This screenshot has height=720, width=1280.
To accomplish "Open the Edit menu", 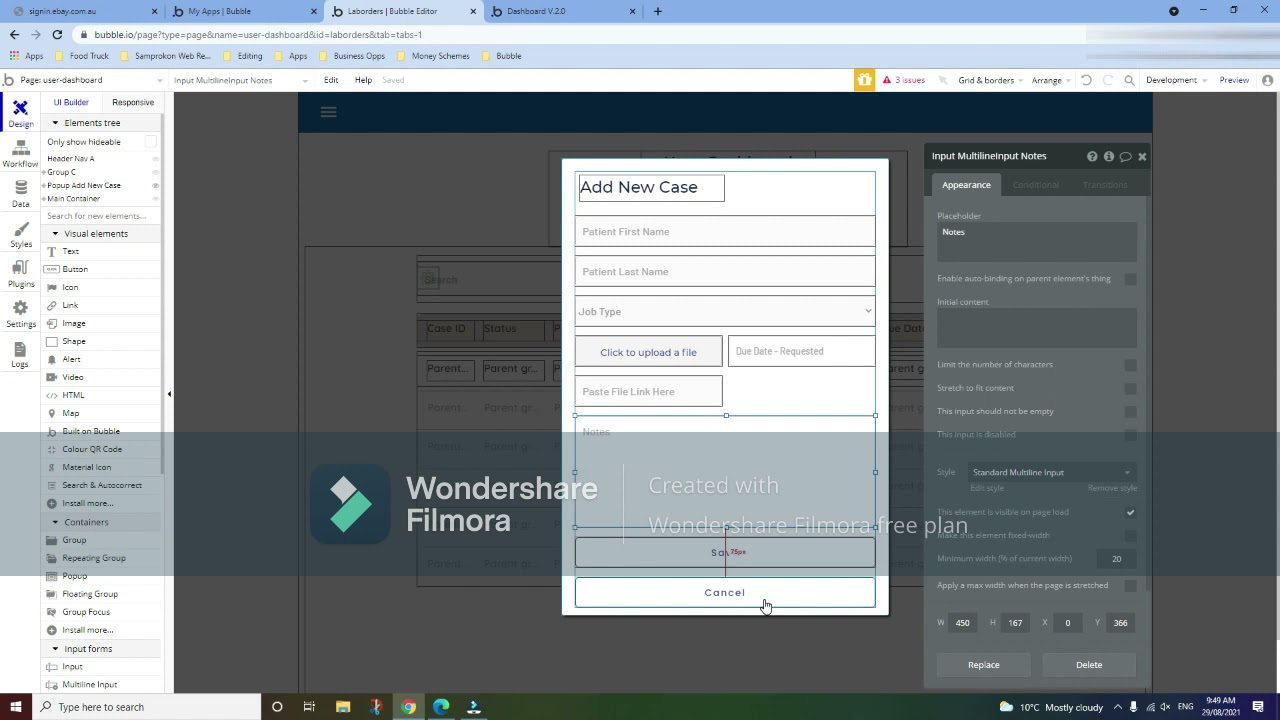I will pyautogui.click(x=331, y=80).
